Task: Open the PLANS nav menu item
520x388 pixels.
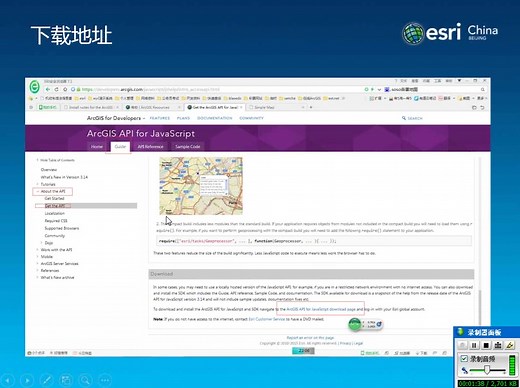Action: (x=183, y=118)
